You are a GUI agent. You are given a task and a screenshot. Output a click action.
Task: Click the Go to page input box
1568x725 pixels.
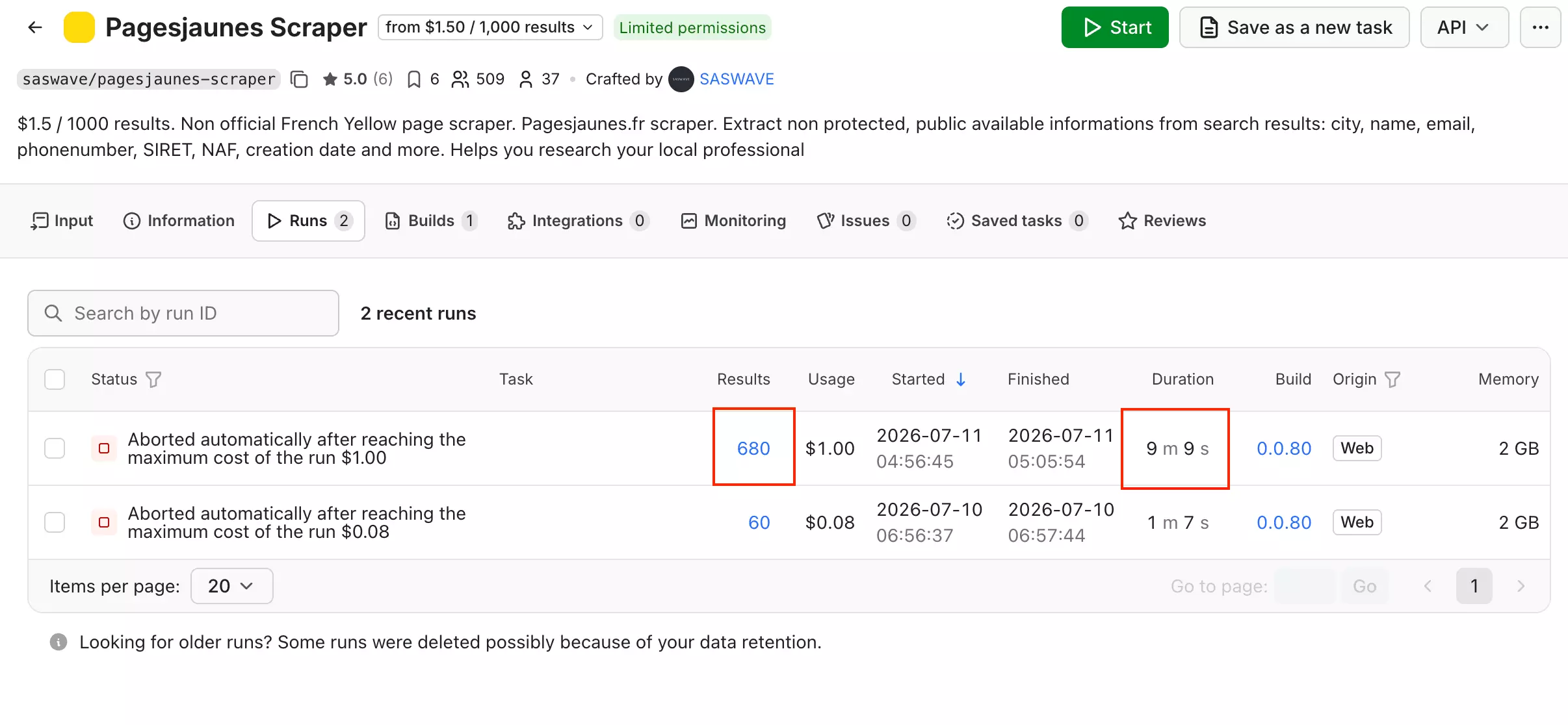1305,586
